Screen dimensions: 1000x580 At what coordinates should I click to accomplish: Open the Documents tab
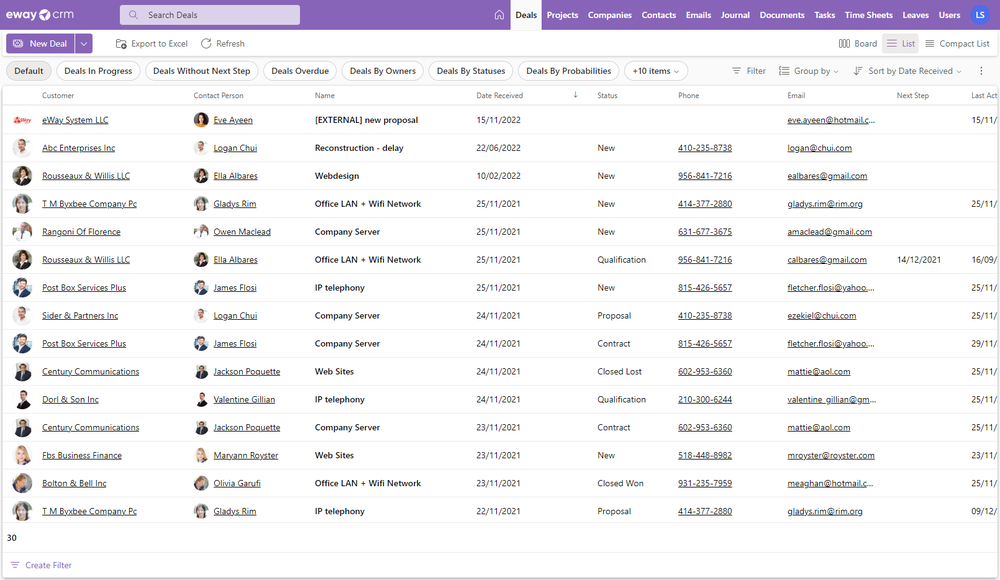(x=782, y=15)
